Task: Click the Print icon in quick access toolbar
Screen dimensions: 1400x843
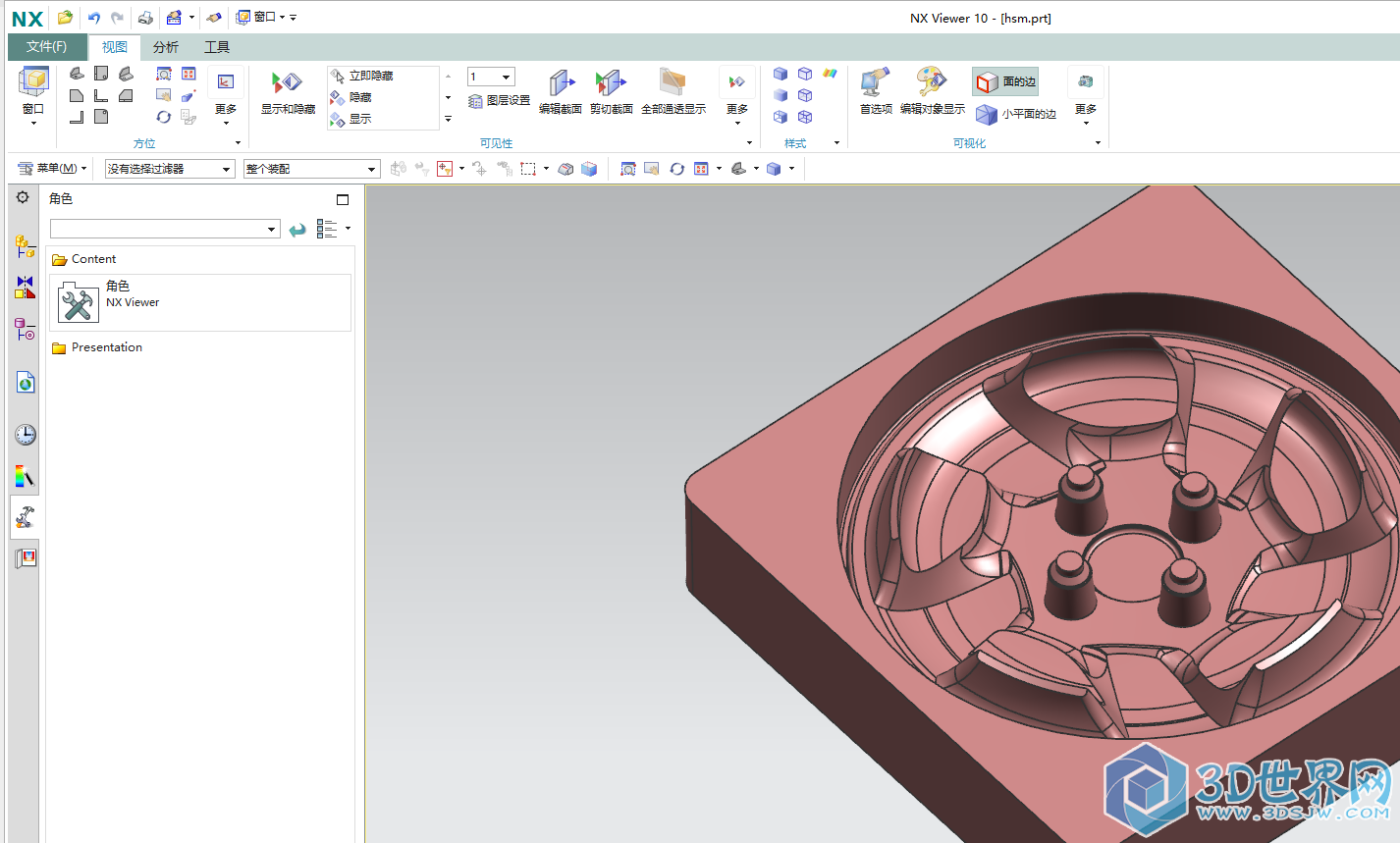Action: [145, 18]
